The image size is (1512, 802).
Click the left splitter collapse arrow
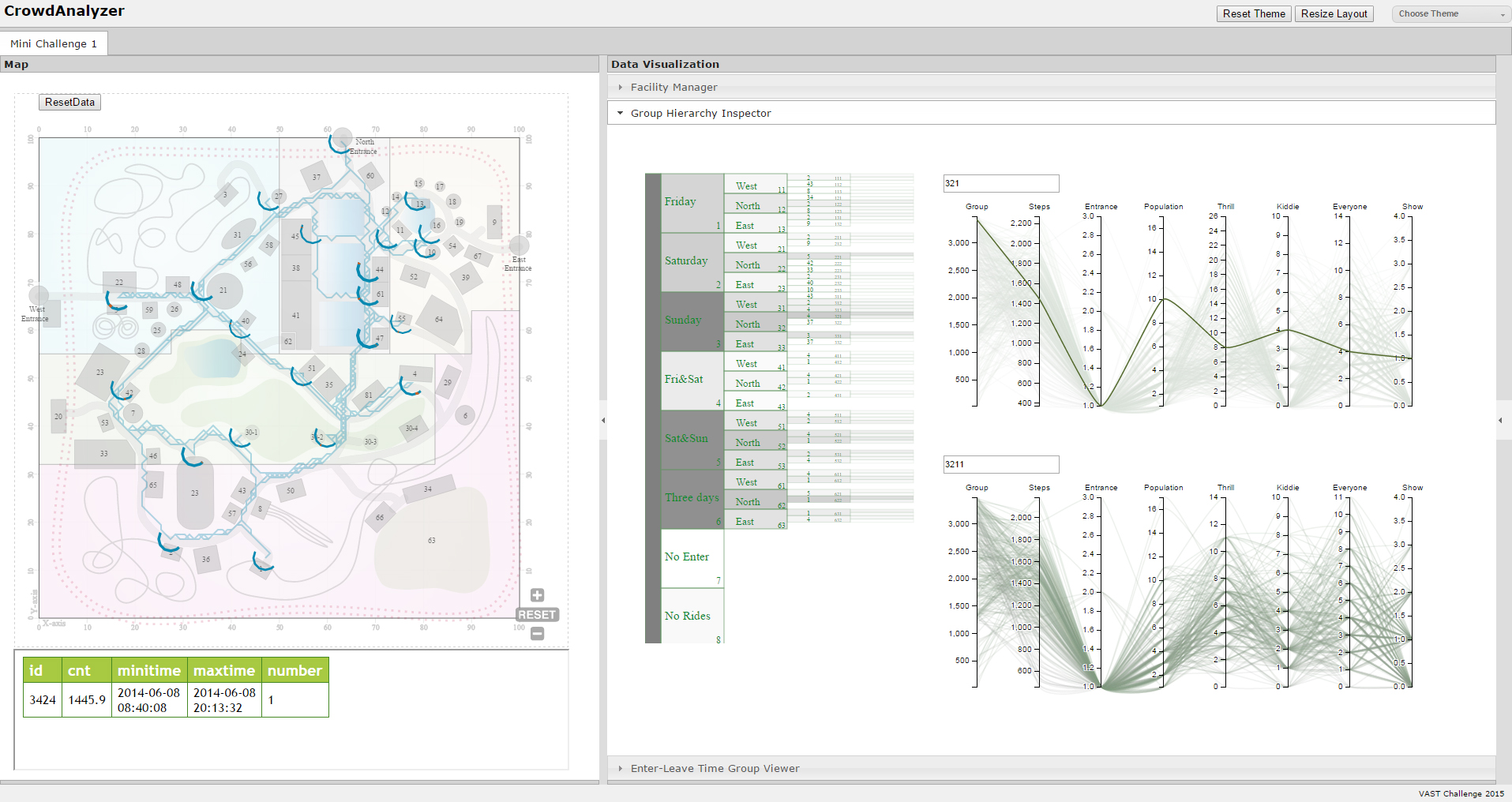(x=603, y=420)
